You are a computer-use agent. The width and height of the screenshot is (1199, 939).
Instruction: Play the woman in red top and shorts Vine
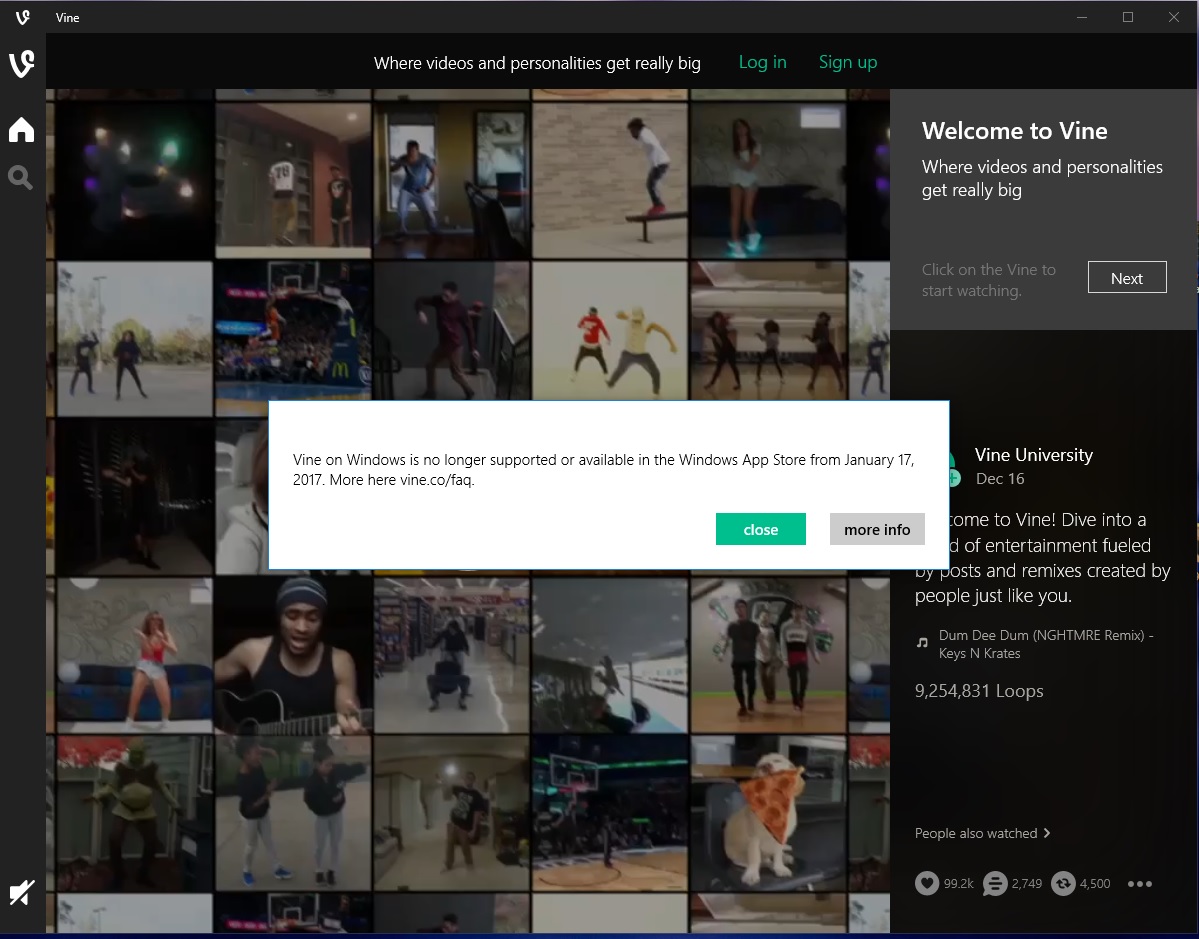(x=135, y=655)
